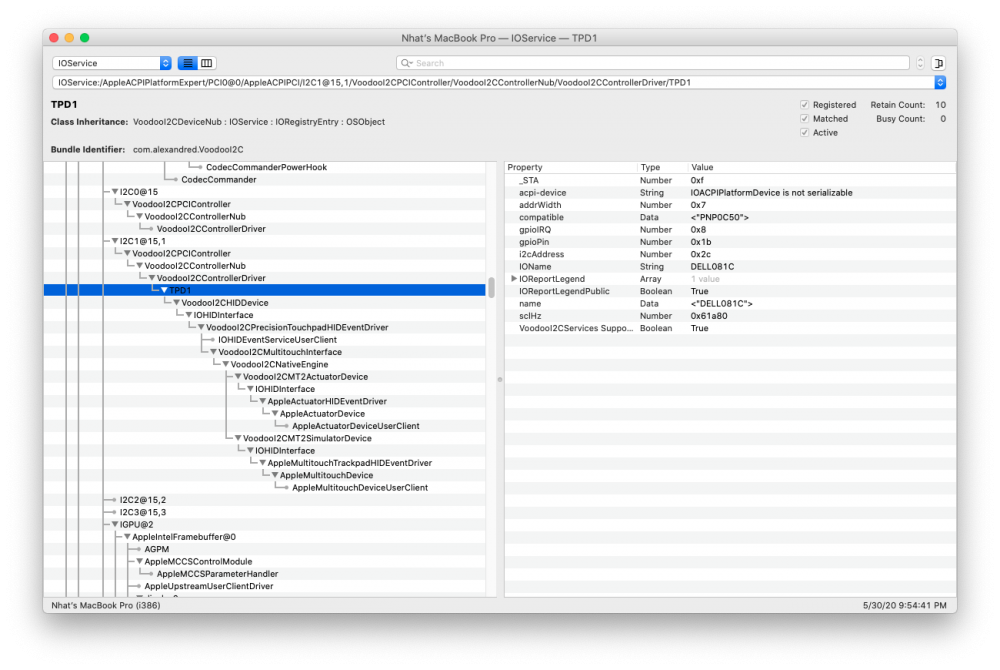
Task: Open the IOService plane dropdown
Action: coord(112,63)
